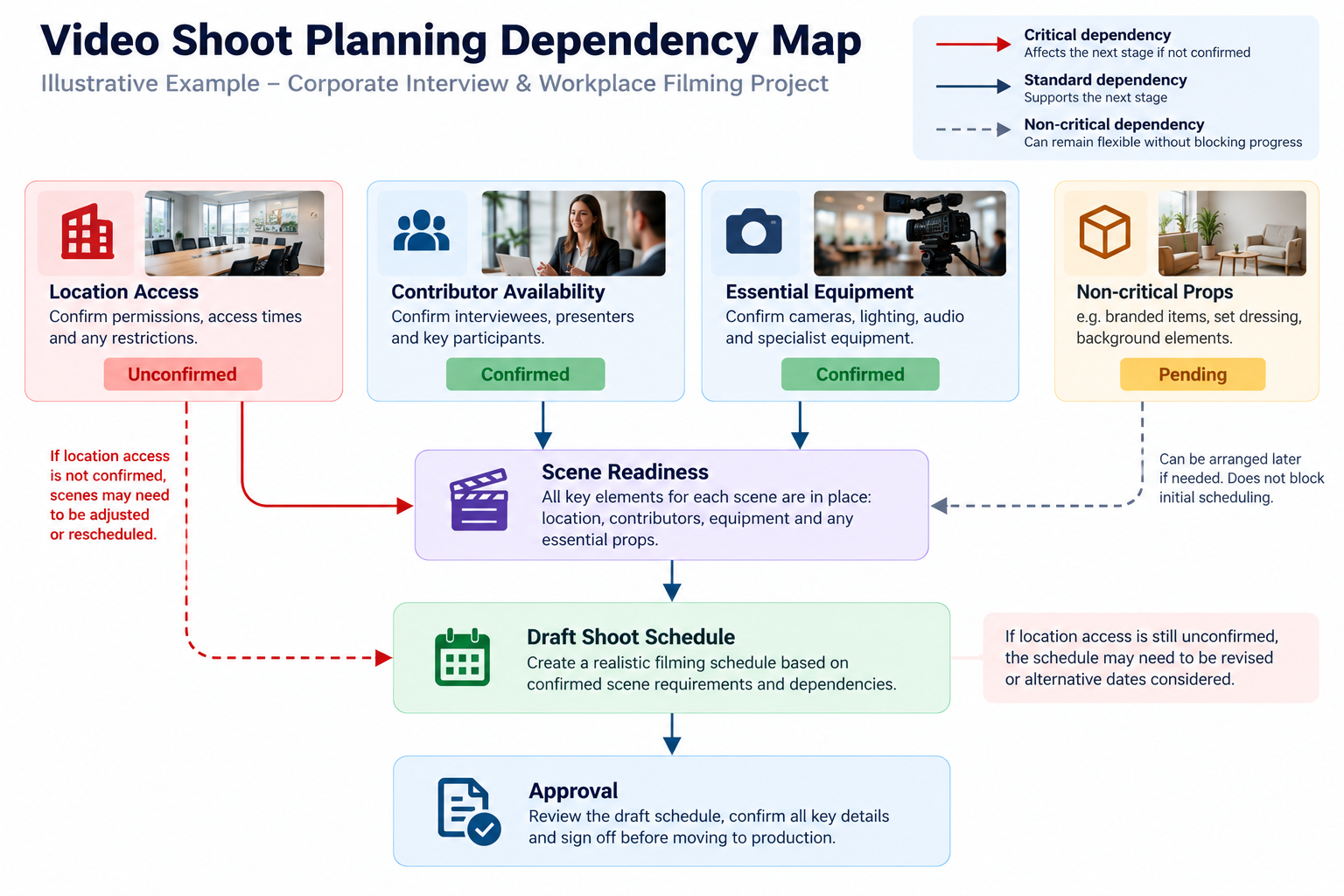This screenshot has width=1344, height=896.
Task: Click the document checkmark icon in Approval
Action: coord(469,811)
